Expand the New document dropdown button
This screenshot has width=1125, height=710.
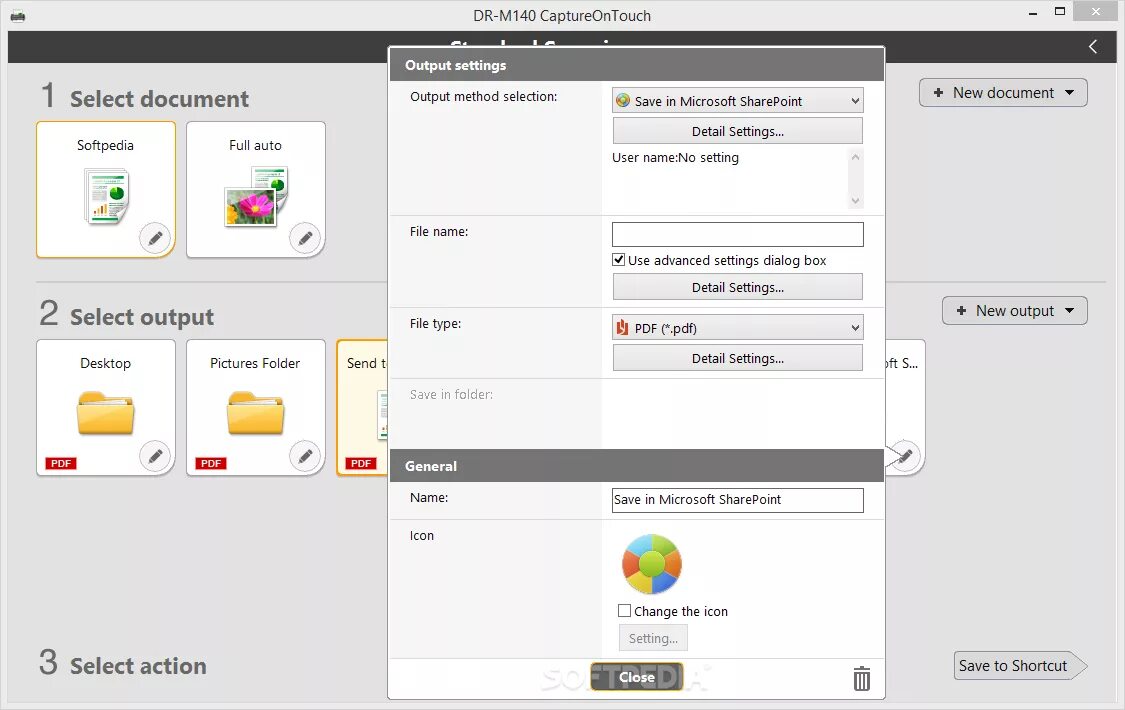[1003, 93]
